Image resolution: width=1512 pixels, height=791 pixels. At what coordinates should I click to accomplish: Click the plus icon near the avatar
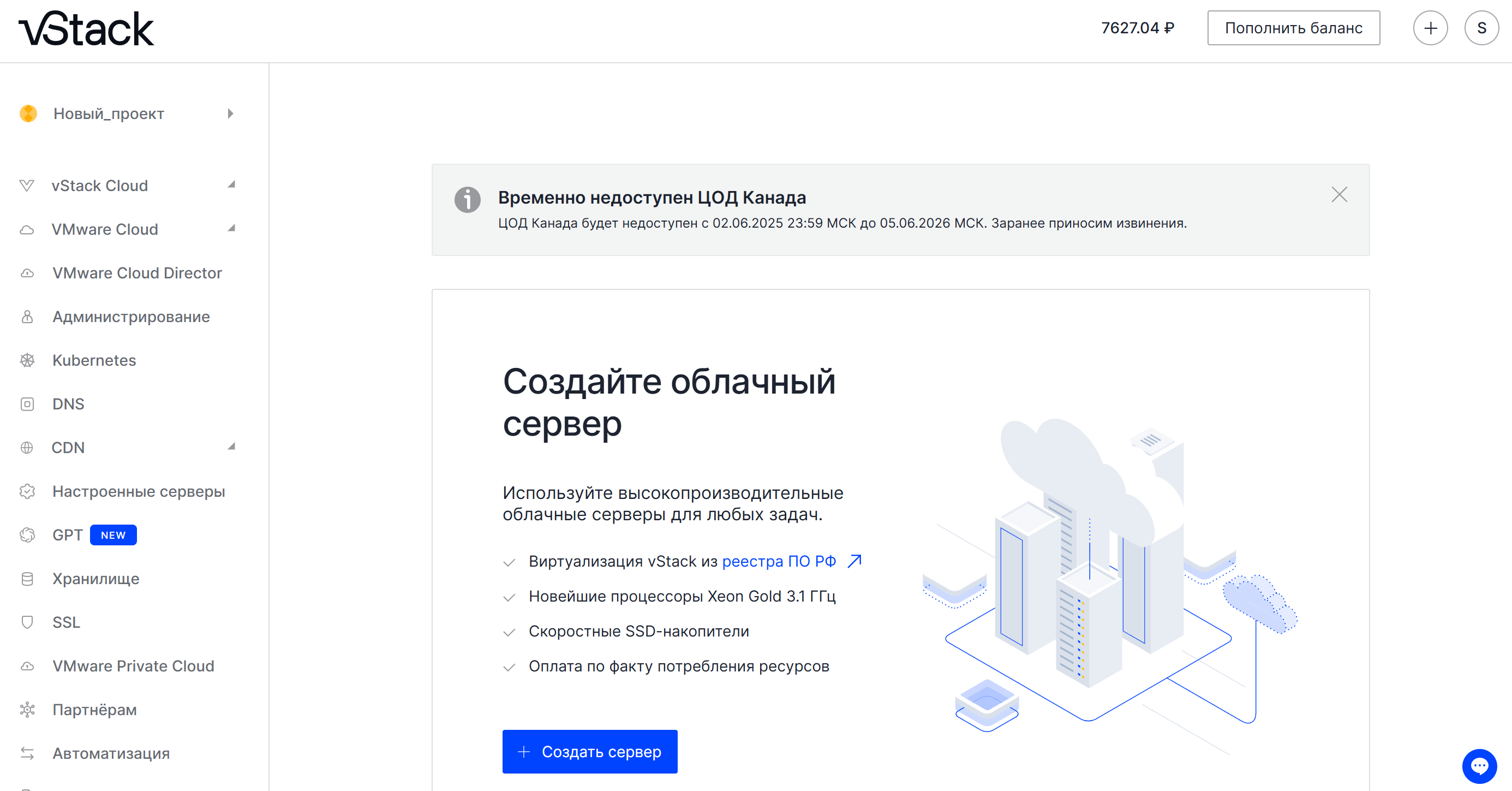tap(1430, 28)
